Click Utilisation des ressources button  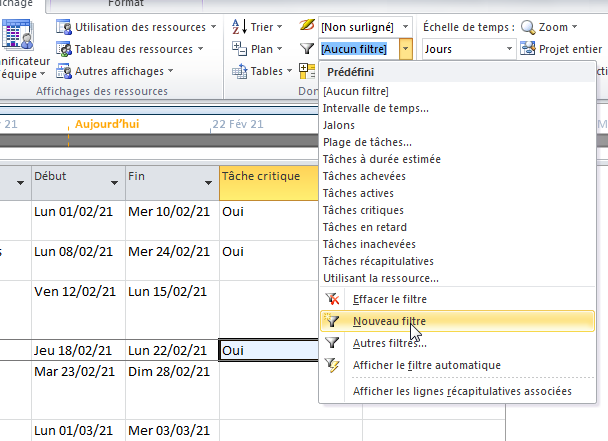click(x=136, y=26)
